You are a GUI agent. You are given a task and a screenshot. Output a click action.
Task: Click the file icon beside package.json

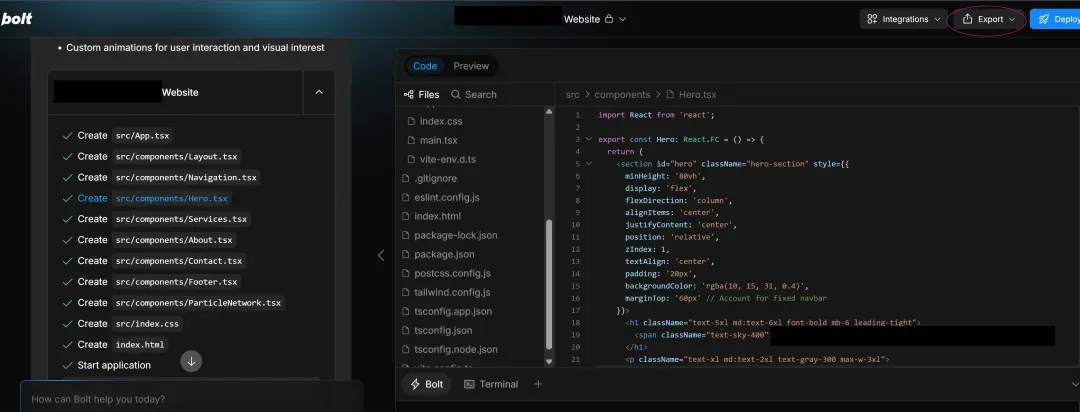tap(406, 254)
